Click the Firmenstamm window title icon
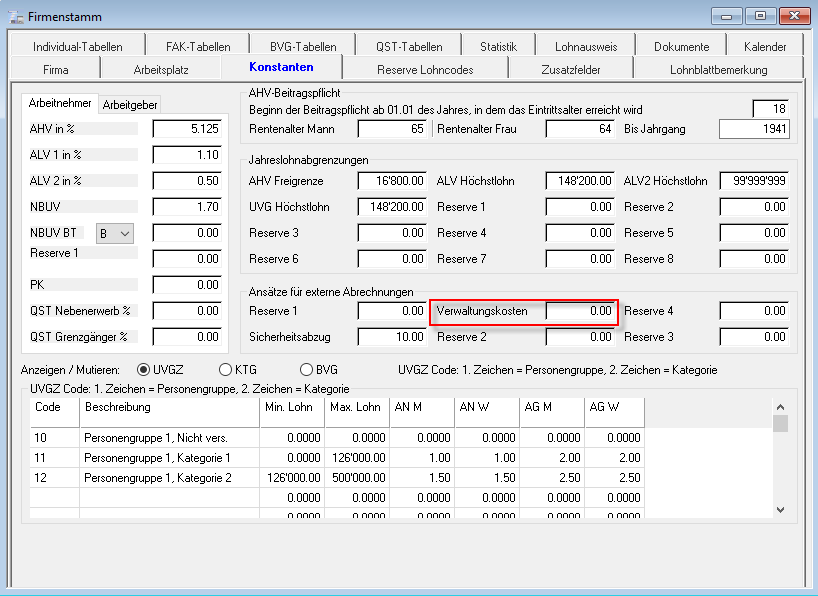Screen dimensions: 818x596 coord(16,17)
